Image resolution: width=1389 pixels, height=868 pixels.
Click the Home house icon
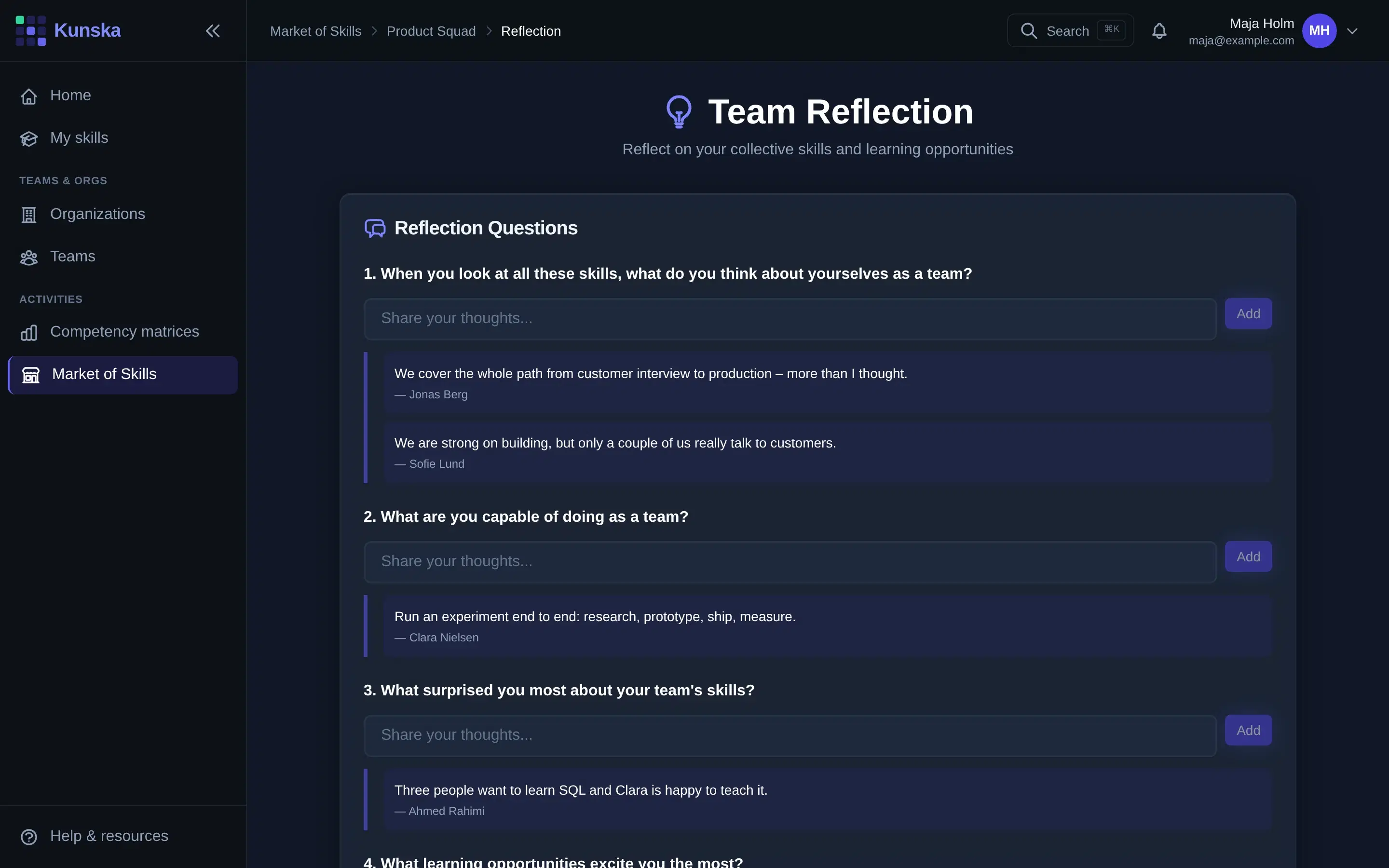29,96
